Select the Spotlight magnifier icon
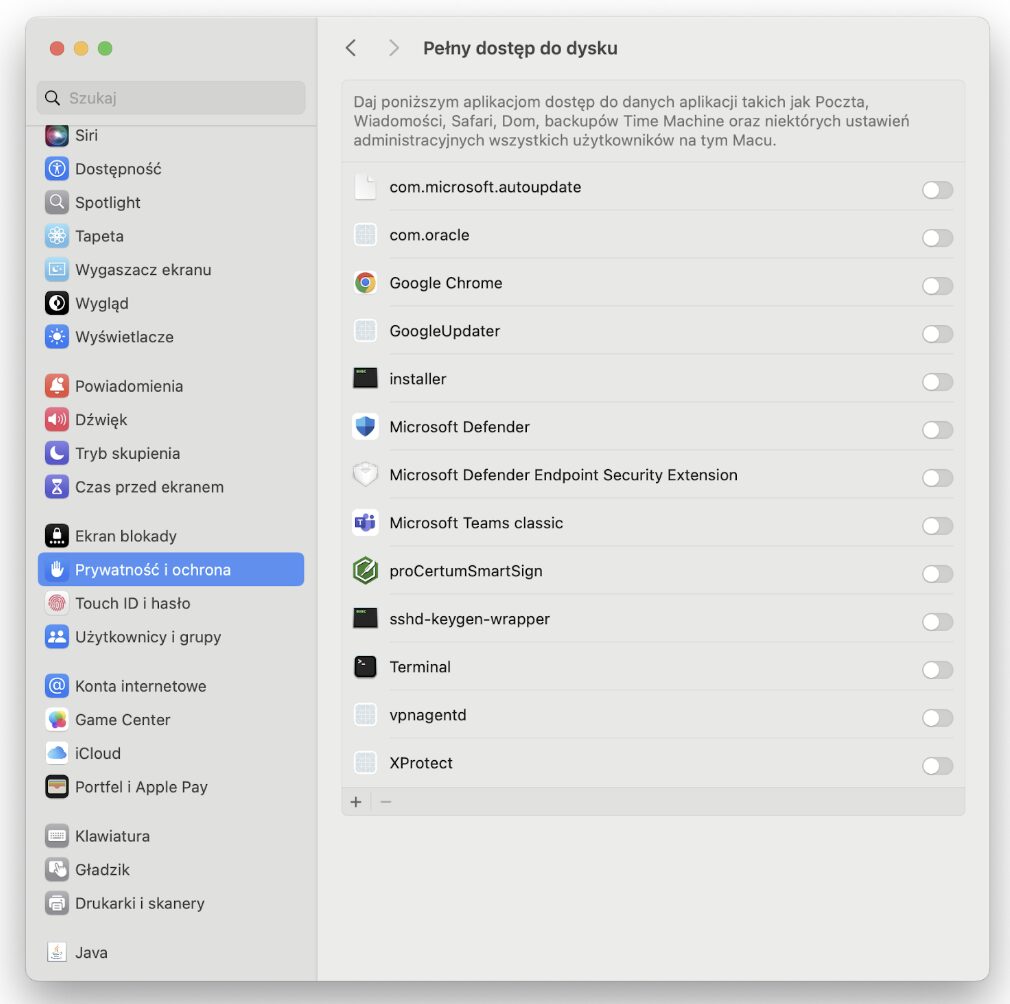 tap(57, 202)
